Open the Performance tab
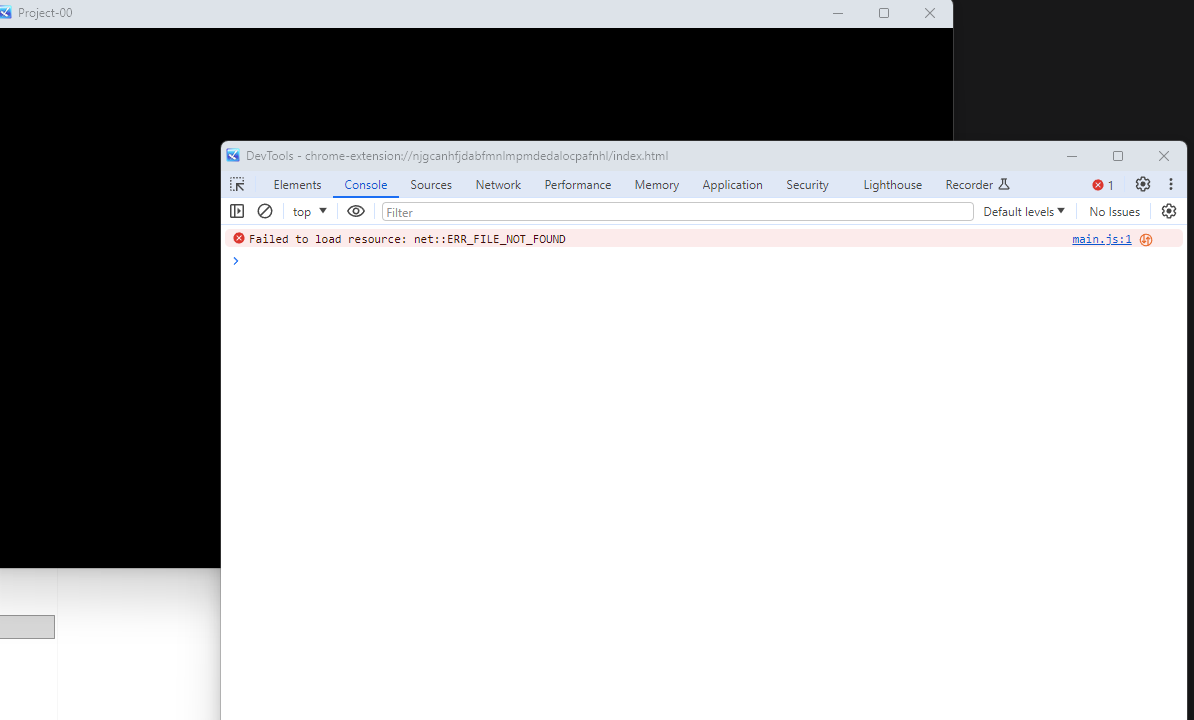This screenshot has width=1194, height=720. click(x=577, y=185)
